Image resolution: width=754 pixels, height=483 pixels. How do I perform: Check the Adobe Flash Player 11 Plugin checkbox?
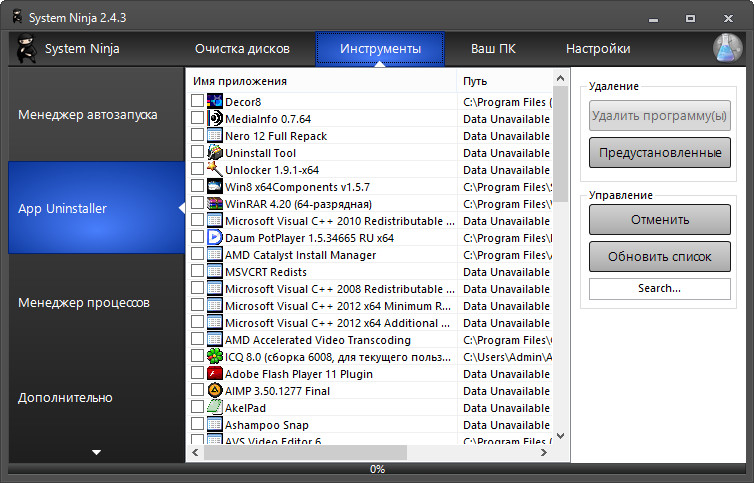[197, 372]
